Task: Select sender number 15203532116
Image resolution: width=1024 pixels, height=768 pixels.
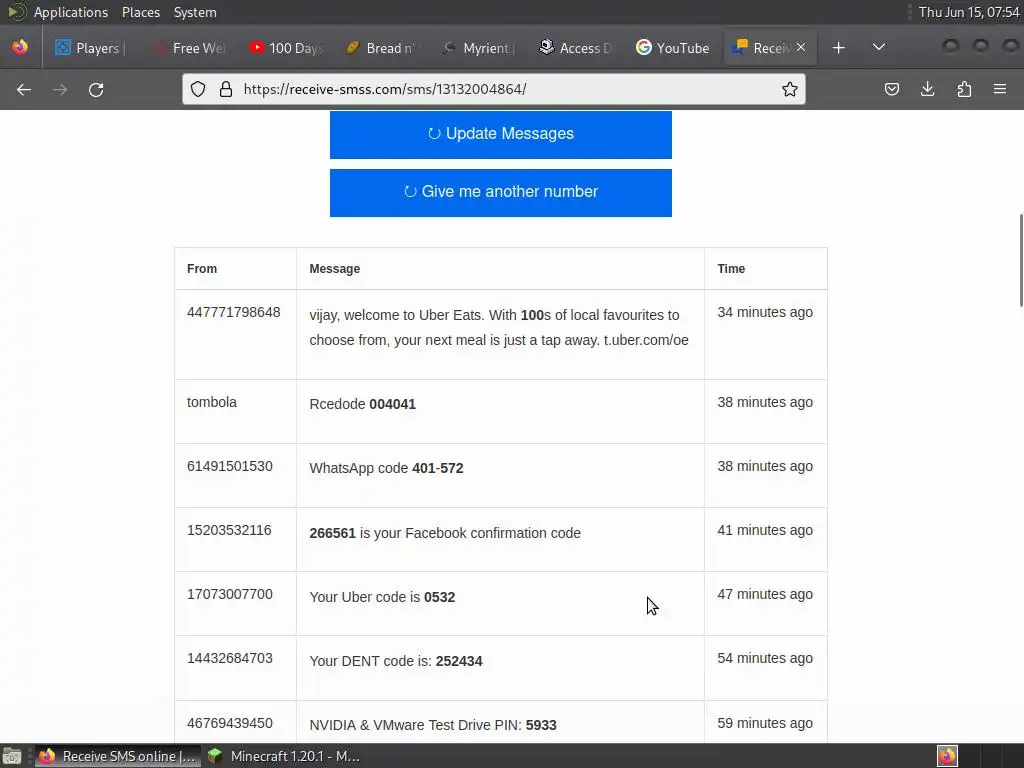Action: tap(229, 530)
